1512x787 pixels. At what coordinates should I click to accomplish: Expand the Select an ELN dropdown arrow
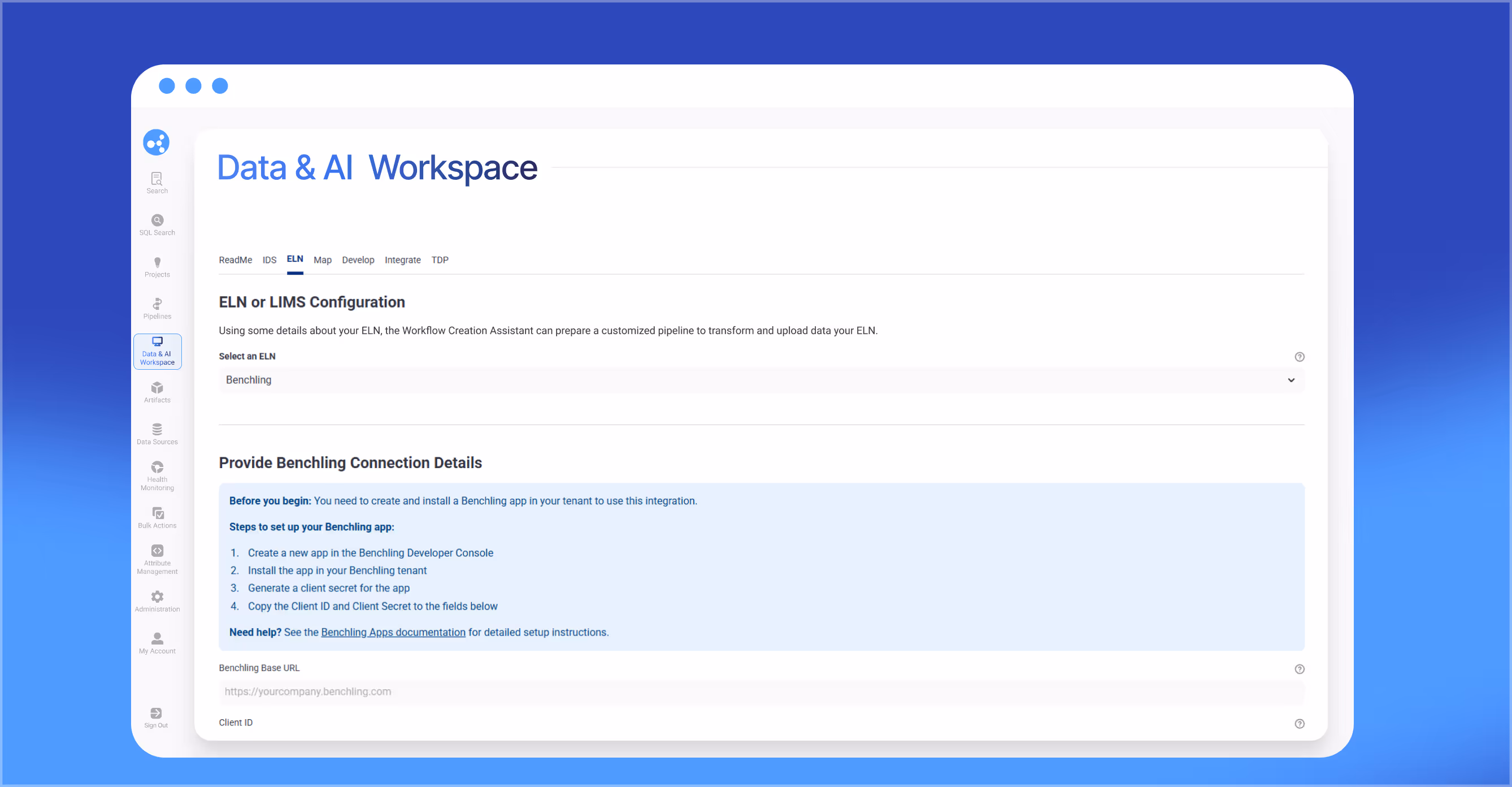[1291, 380]
